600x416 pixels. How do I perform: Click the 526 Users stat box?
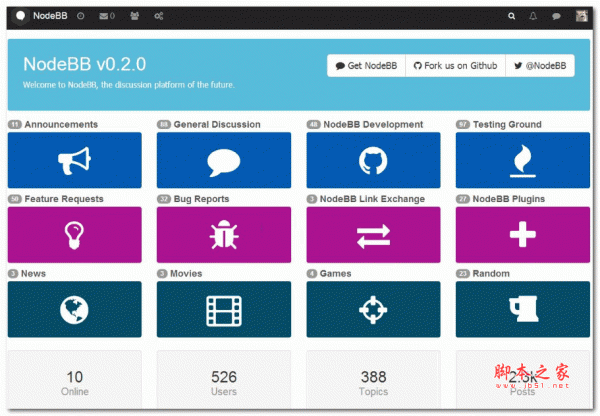coord(224,379)
